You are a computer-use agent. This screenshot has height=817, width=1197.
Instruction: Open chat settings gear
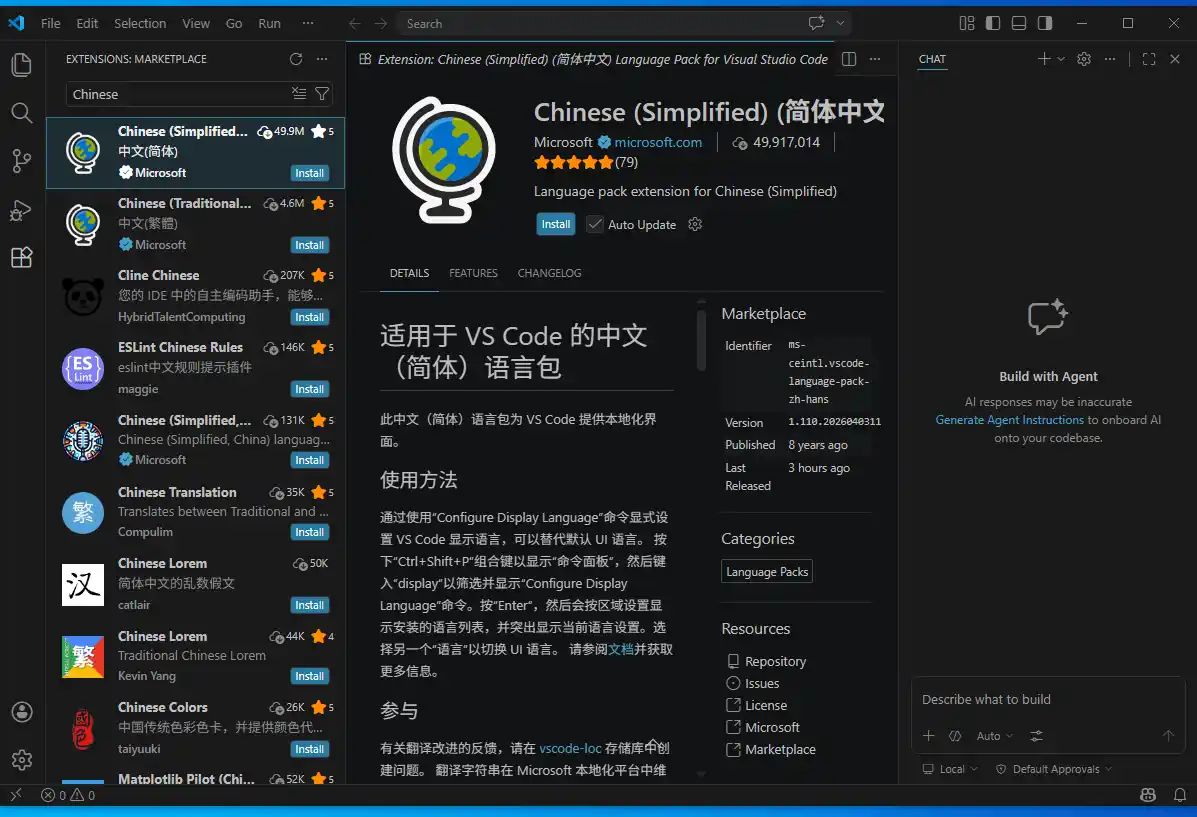coord(1084,59)
